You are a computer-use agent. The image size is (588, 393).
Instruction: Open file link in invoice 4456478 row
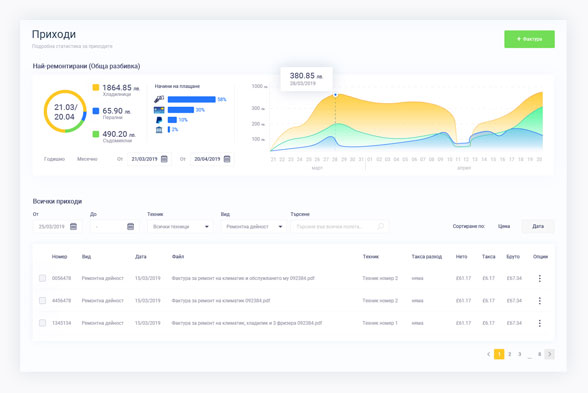221,300
